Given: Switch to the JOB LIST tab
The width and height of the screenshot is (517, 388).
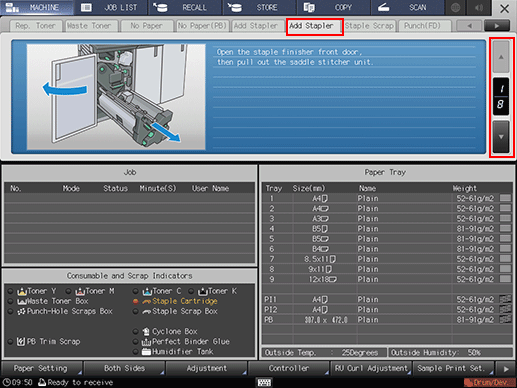Looking at the screenshot, I should tap(111, 7).
